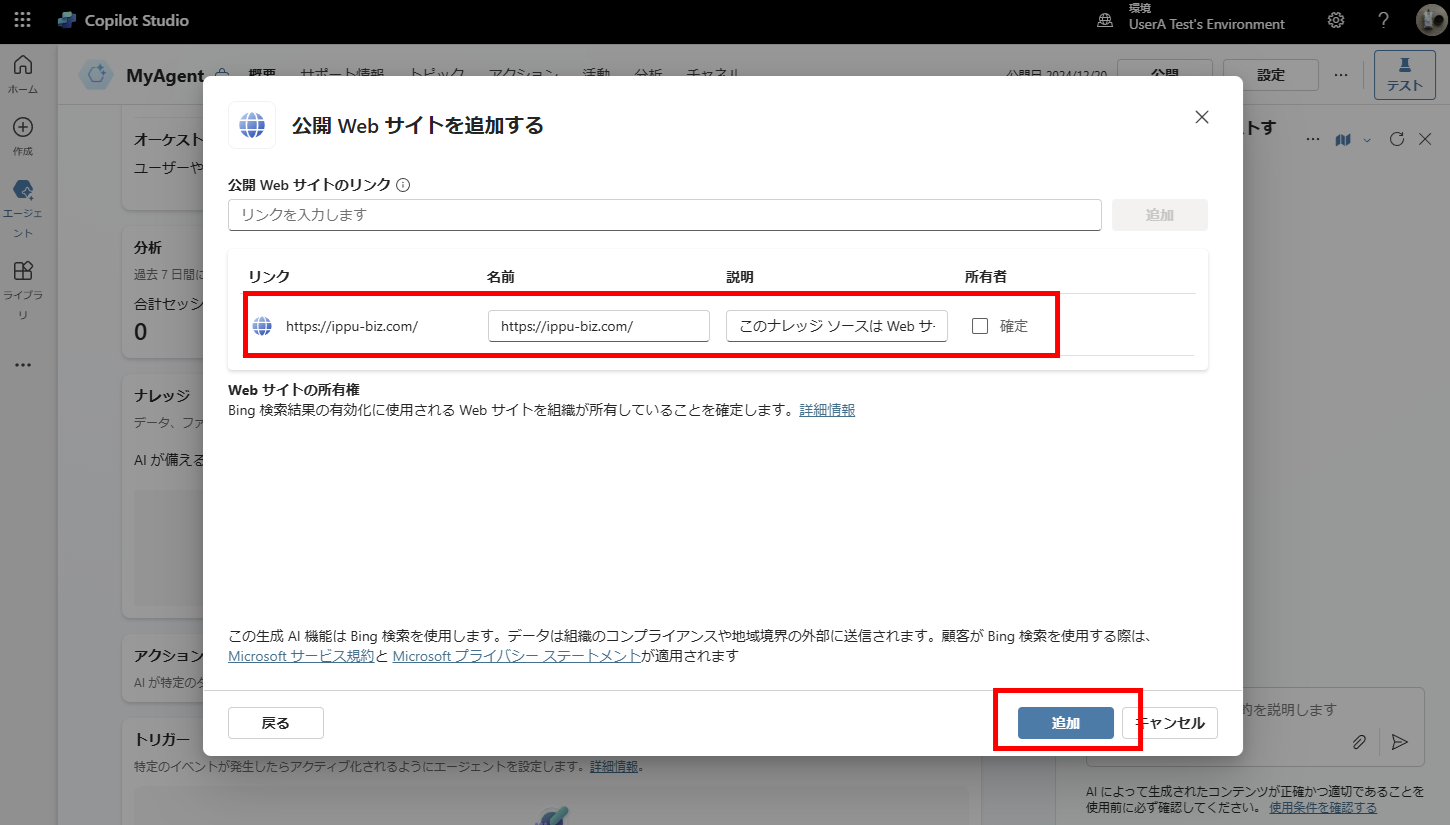
Task: Click the paperclip attachment icon in the test chat
Action: pos(1359,742)
